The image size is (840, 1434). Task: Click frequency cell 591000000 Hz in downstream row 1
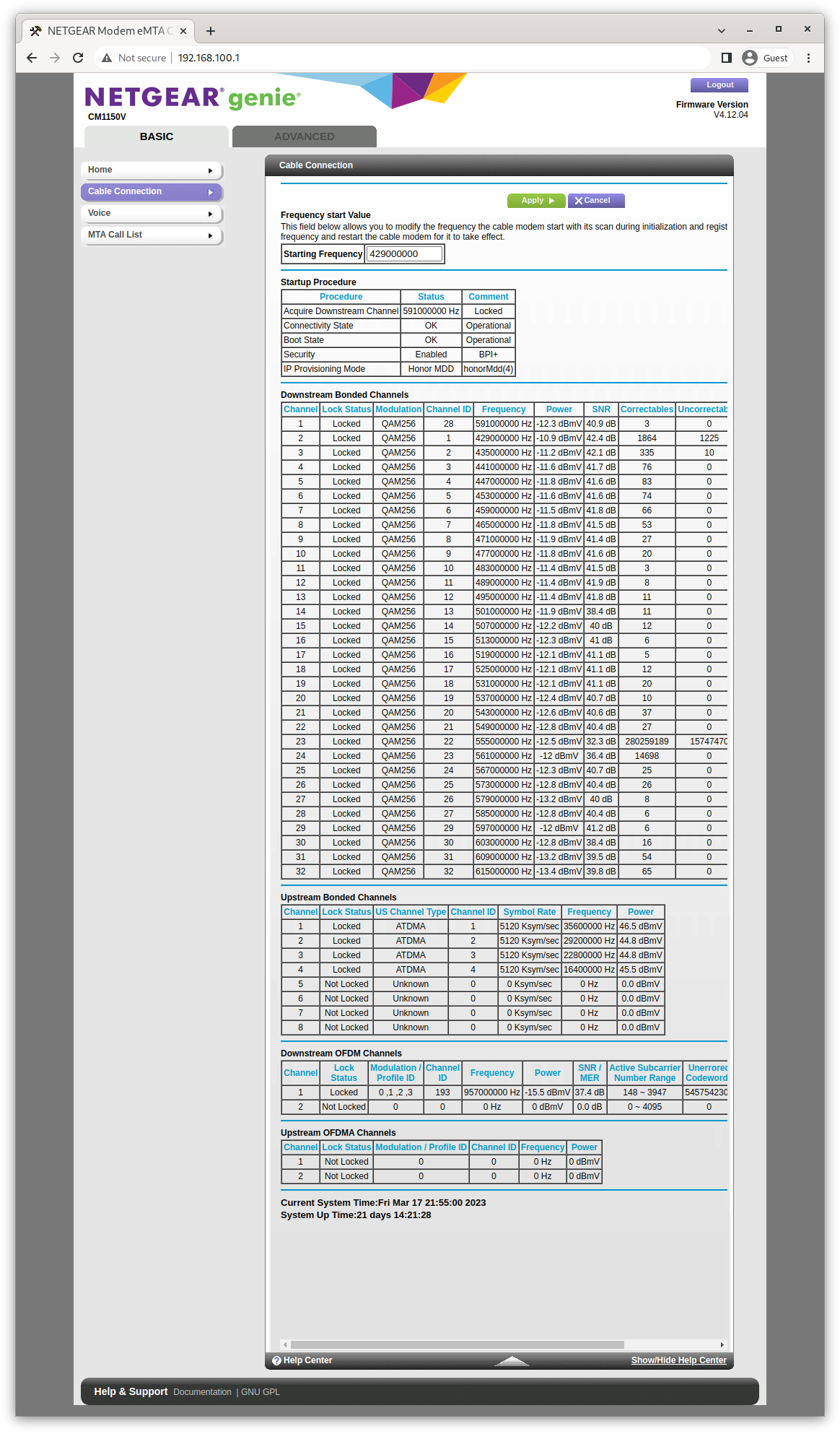click(504, 424)
